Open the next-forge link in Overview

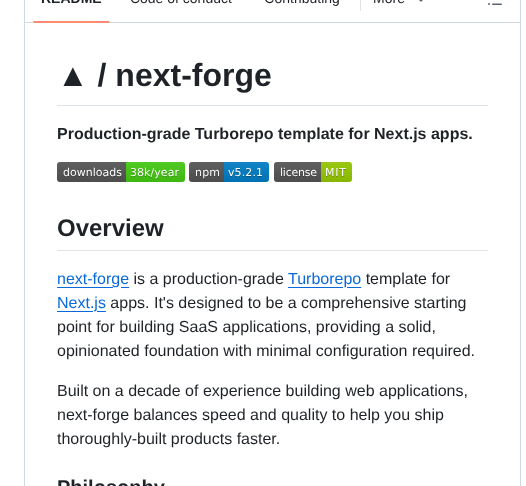[x=93, y=279]
